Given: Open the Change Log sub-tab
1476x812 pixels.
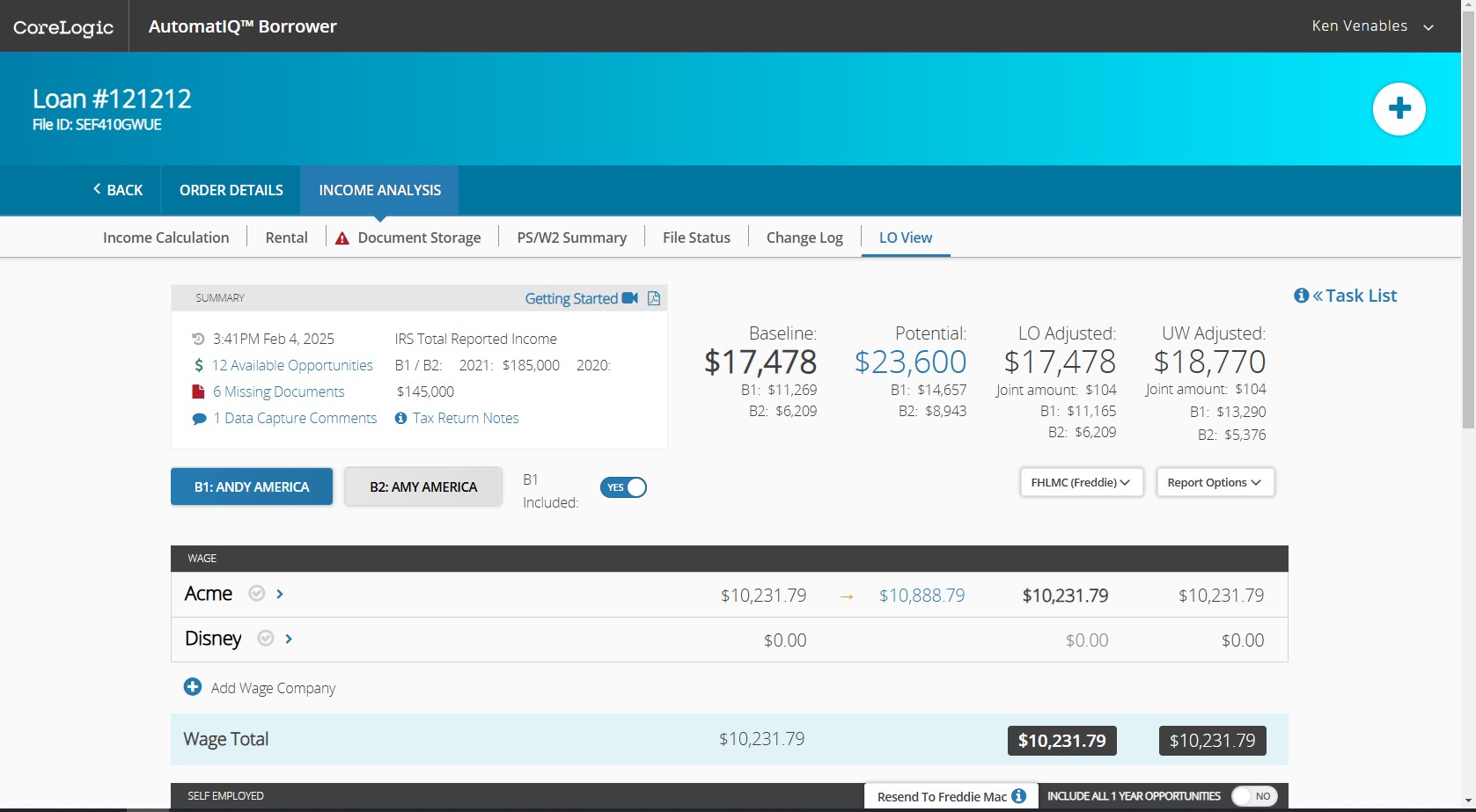Looking at the screenshot, I should pyautogui.click(x=804, y=238).
